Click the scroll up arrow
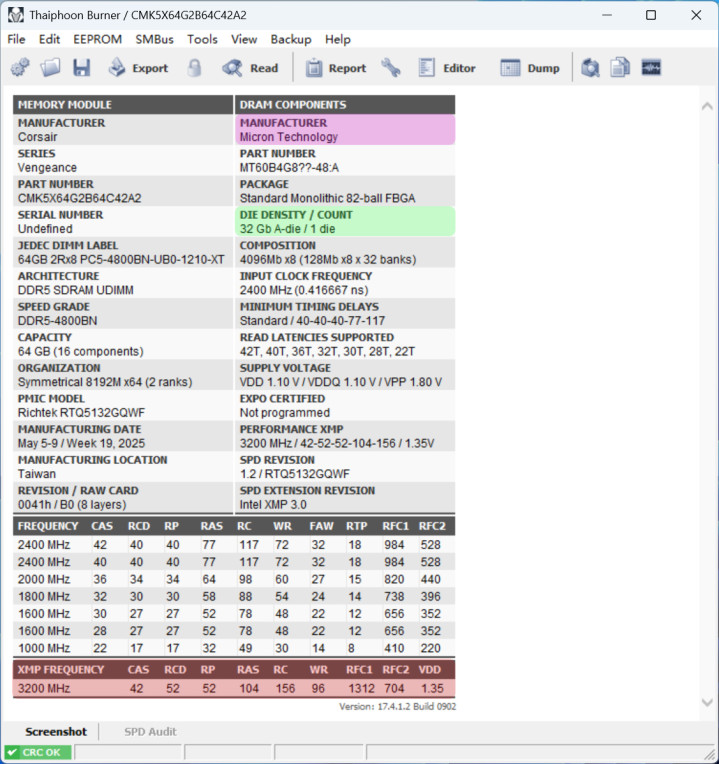719x764 pixels. click(x=707, y=106)
